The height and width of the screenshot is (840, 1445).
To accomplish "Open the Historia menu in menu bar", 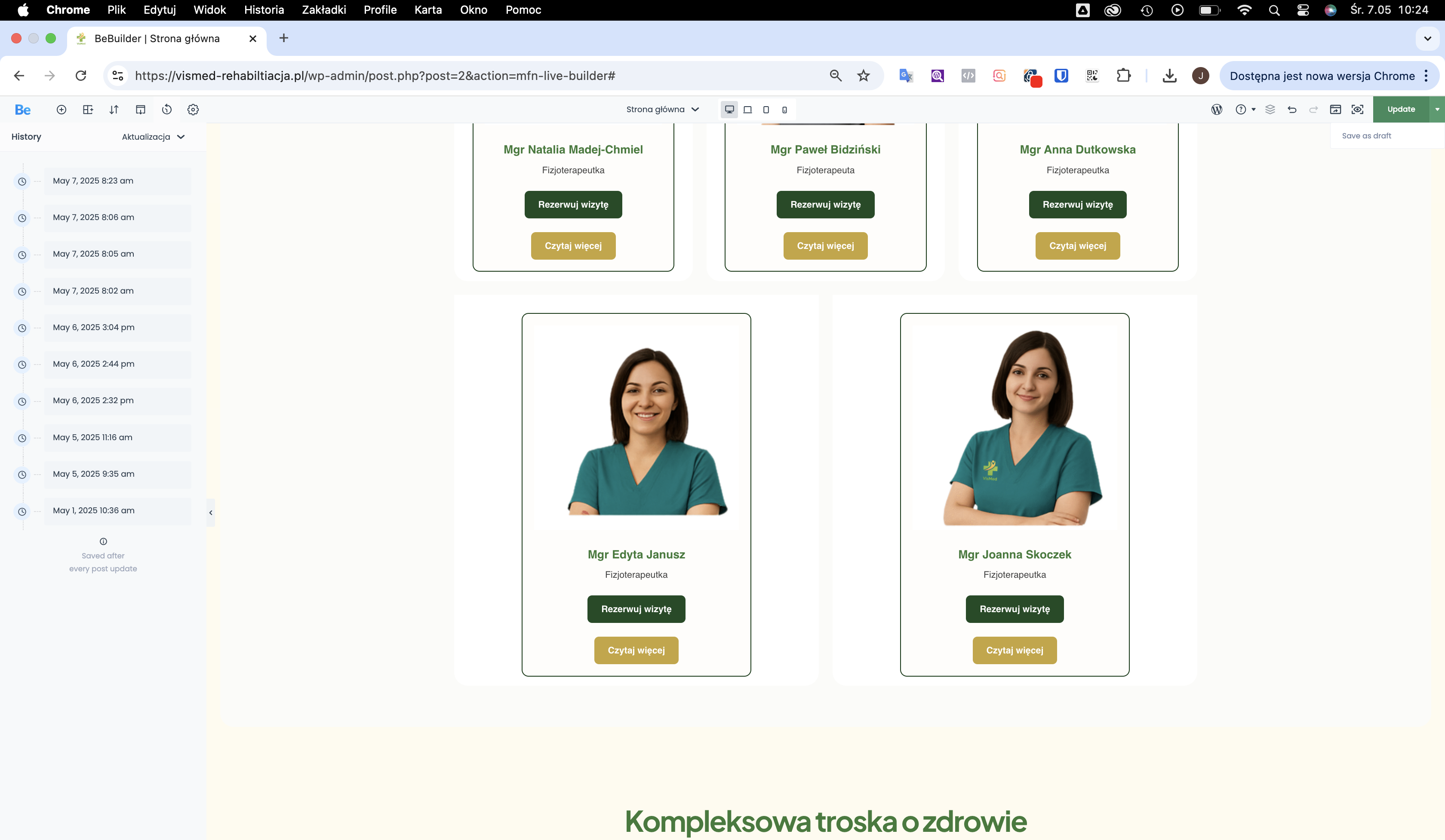I will point(264,10).
